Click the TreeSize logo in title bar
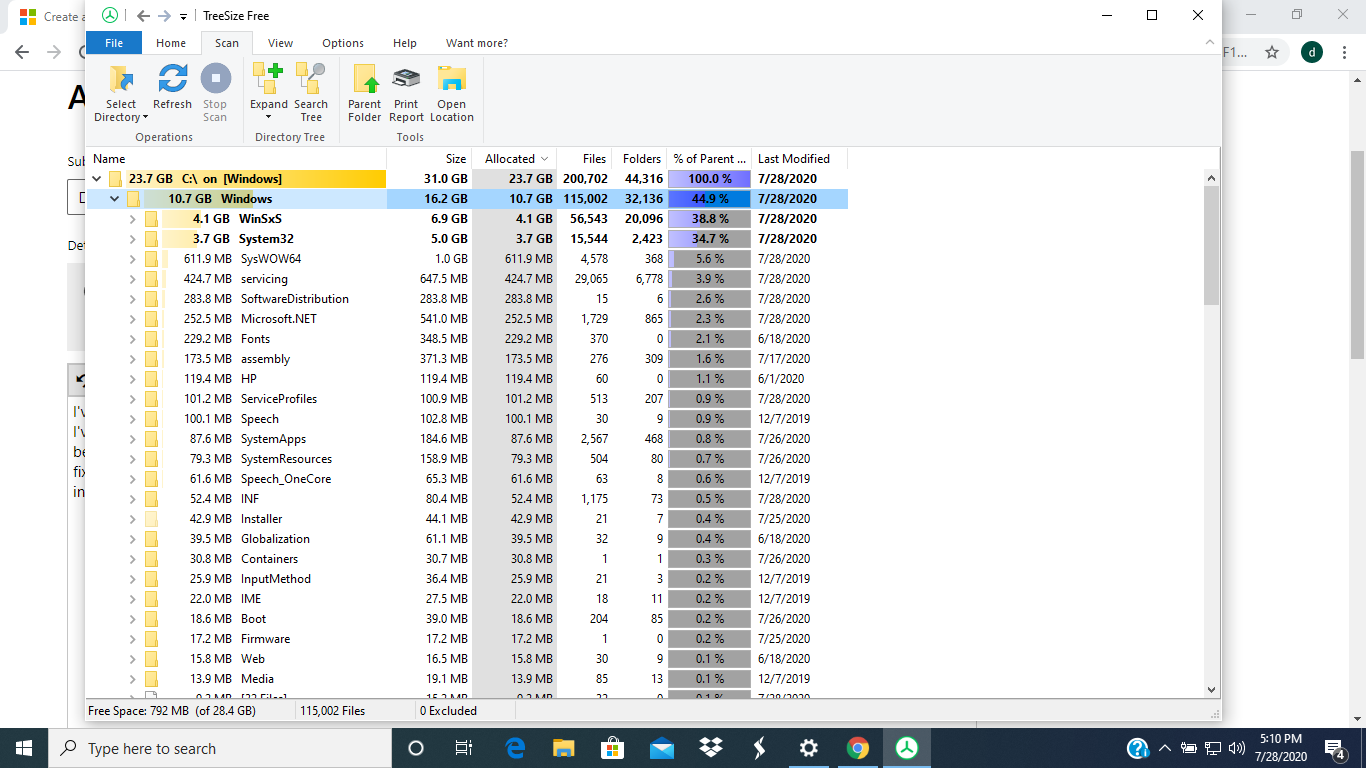Viewport: 1366px width, 768px height. tap(110, 16)
